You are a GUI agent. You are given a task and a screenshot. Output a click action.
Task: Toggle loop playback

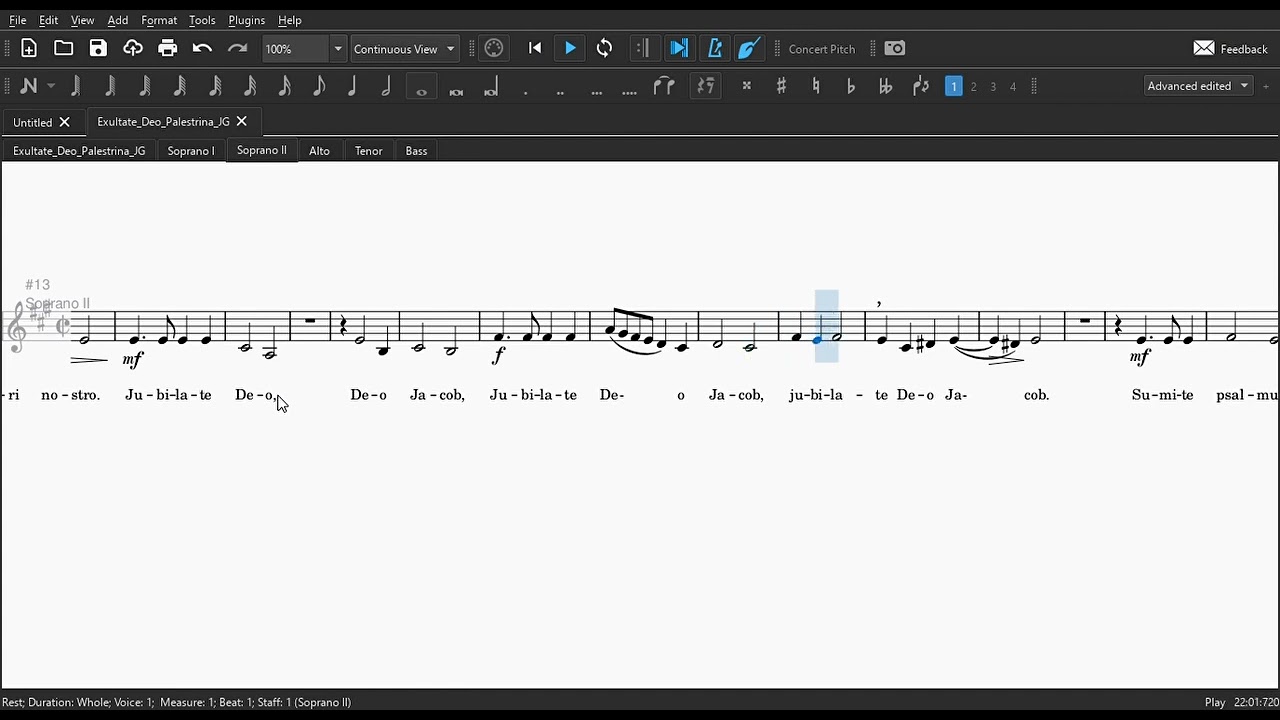click(604, 48)
